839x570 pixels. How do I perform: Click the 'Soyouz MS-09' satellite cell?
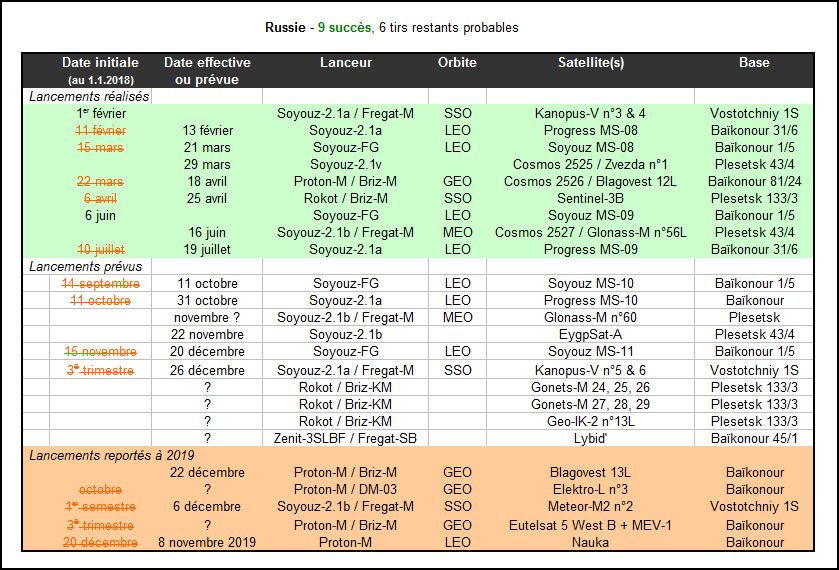coord(591,216)
